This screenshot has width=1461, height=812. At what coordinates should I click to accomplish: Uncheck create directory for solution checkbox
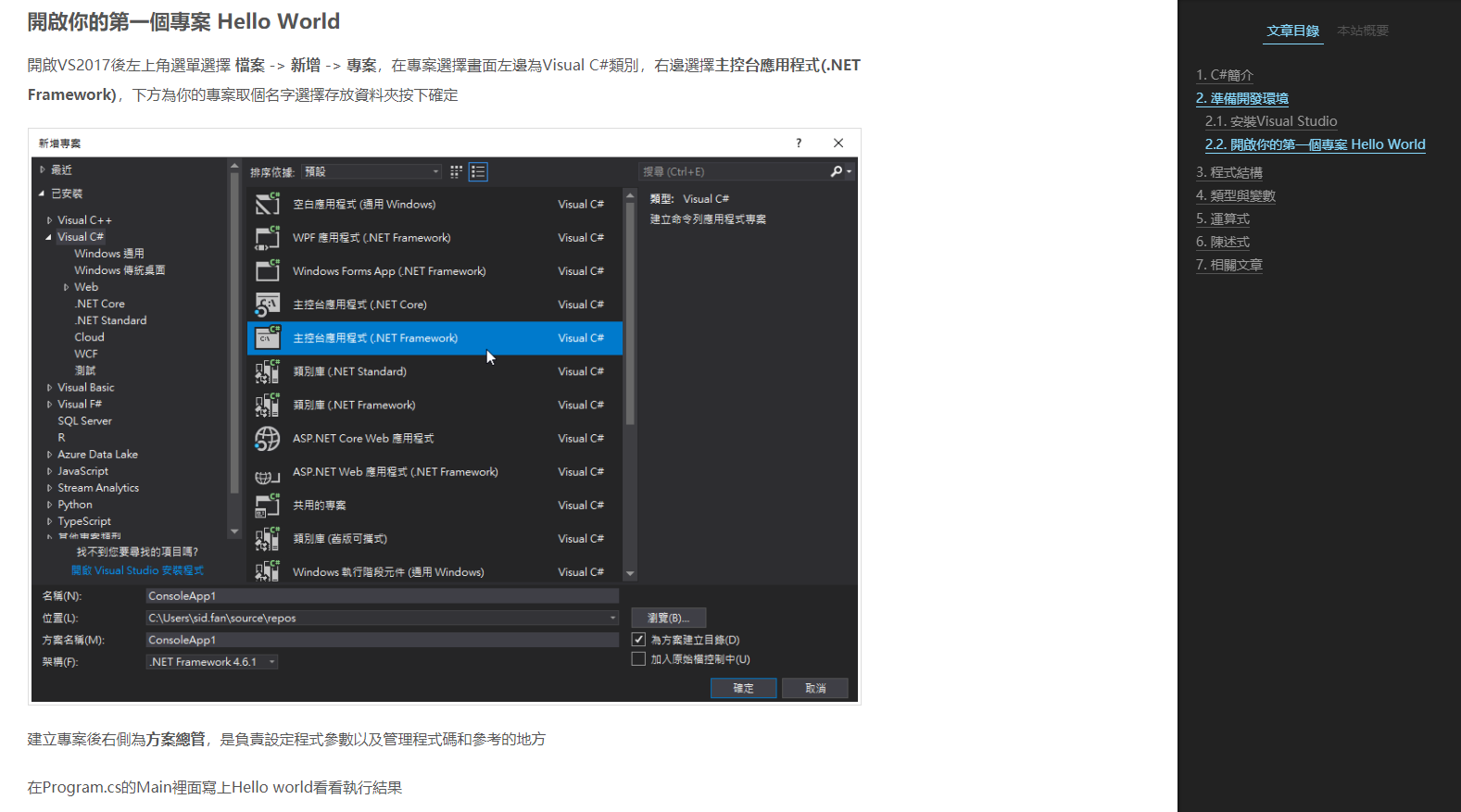coord(638,640)
